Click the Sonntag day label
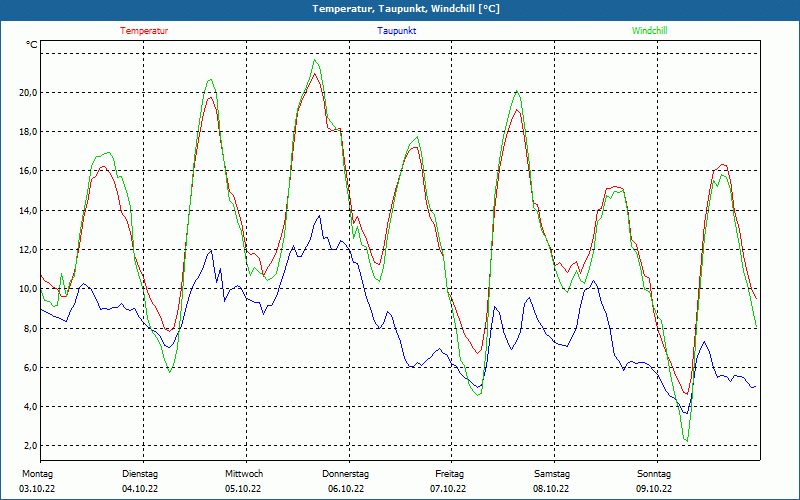Image resolution: width=800 pixels, height=500 pixels. pyautogui.click(x=654, y=474)
